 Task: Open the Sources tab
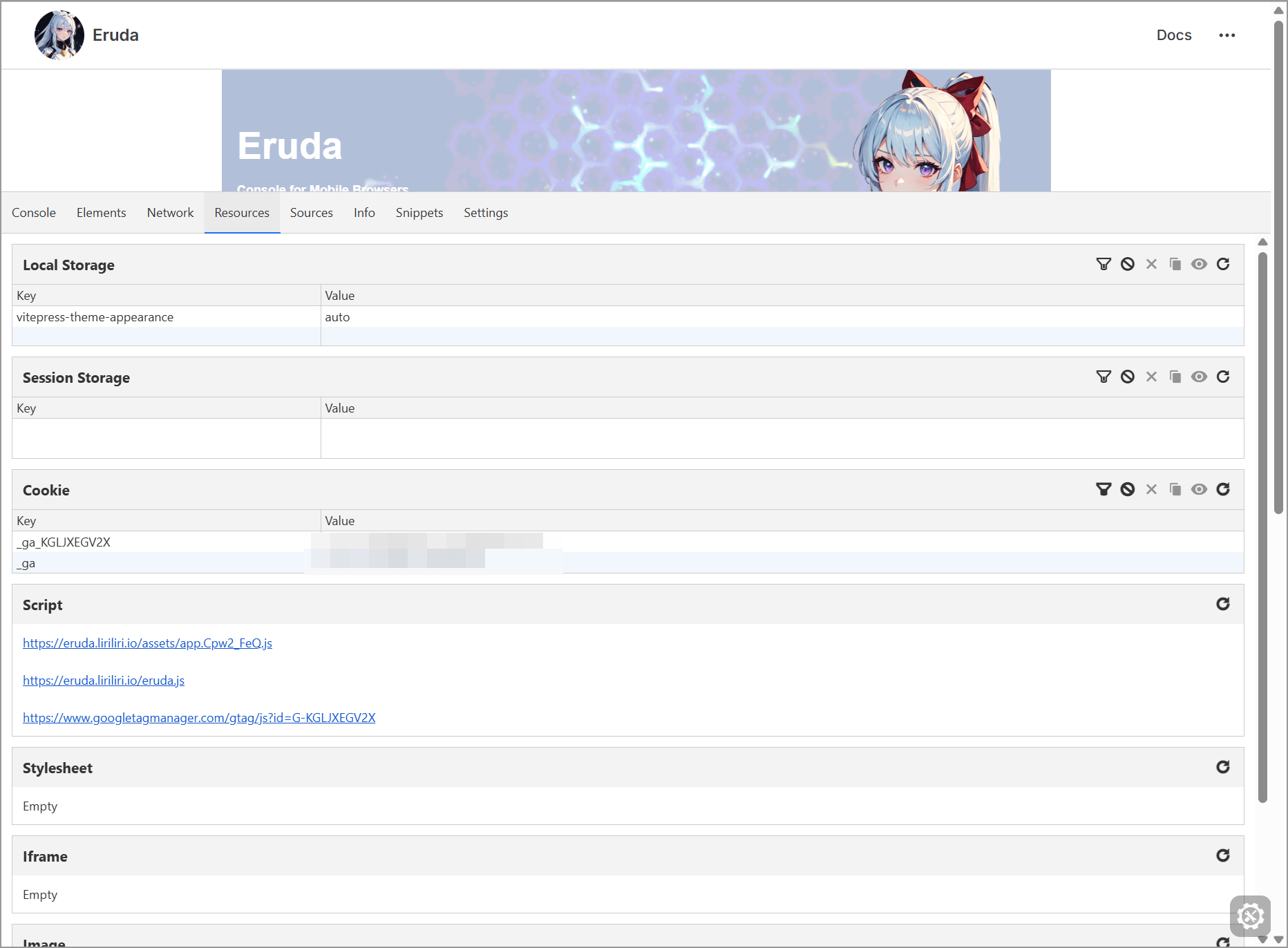click(312, 213)
